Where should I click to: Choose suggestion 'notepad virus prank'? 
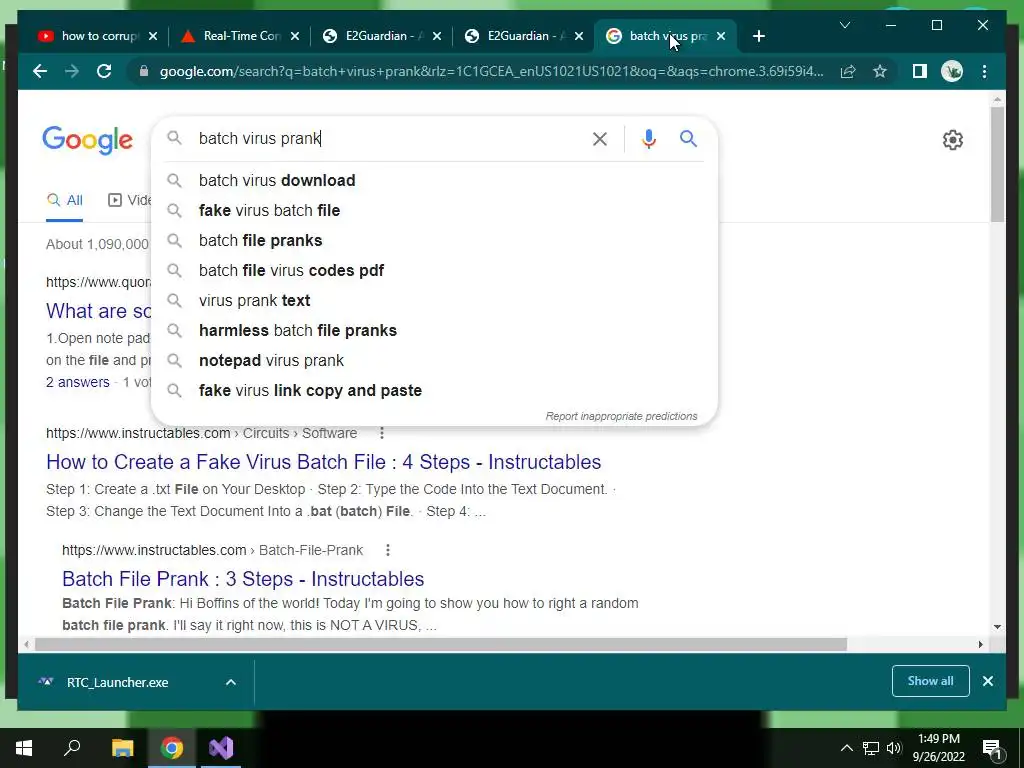[434, 360]
